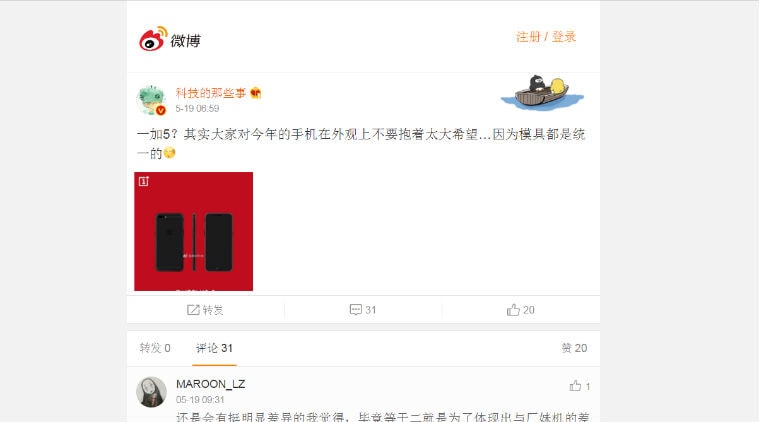Switch to the 转发 0 tab

[x=155, y=348]
